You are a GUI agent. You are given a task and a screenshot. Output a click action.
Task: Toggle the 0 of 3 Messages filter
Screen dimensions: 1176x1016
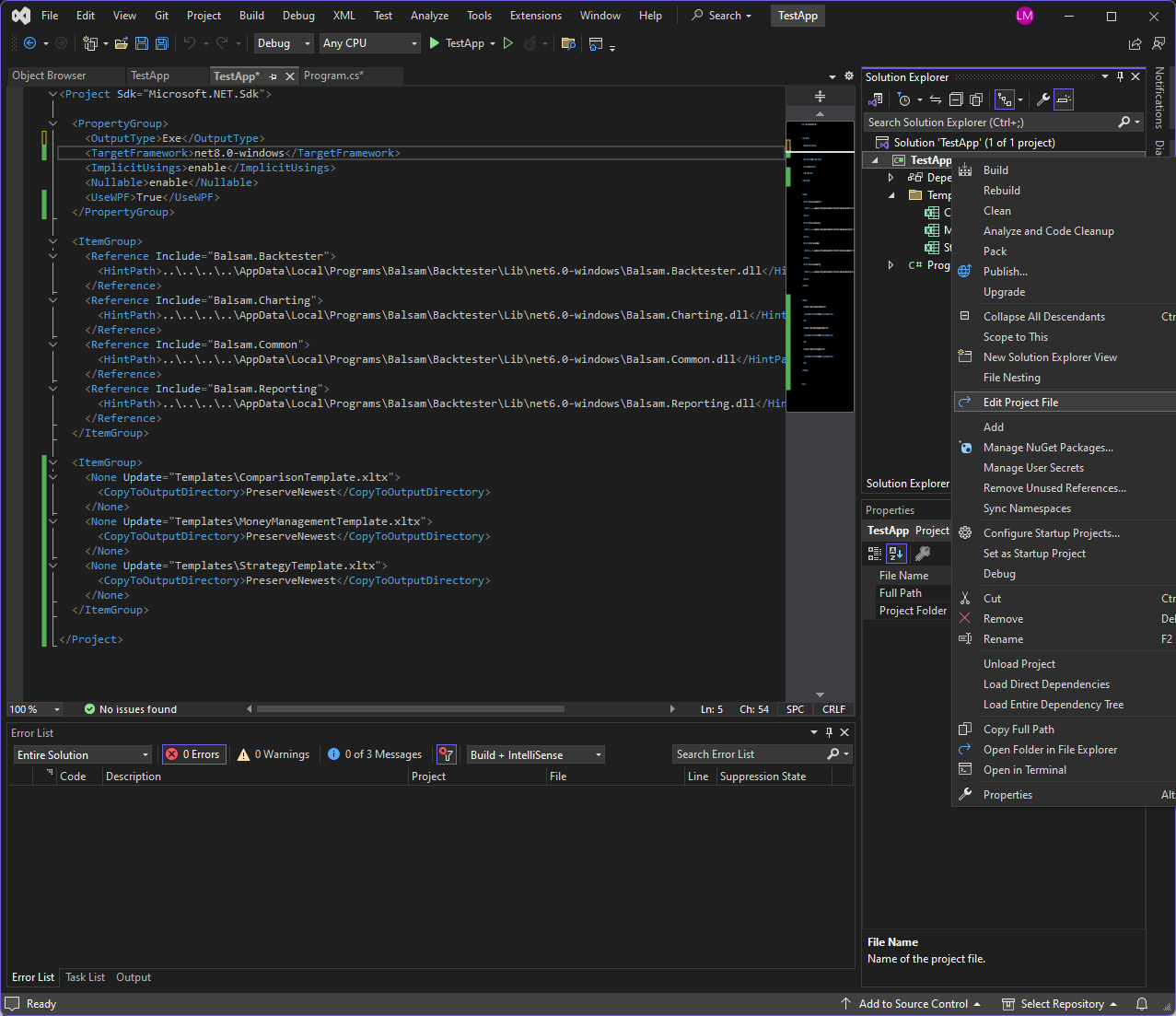[x=375, y=754]
